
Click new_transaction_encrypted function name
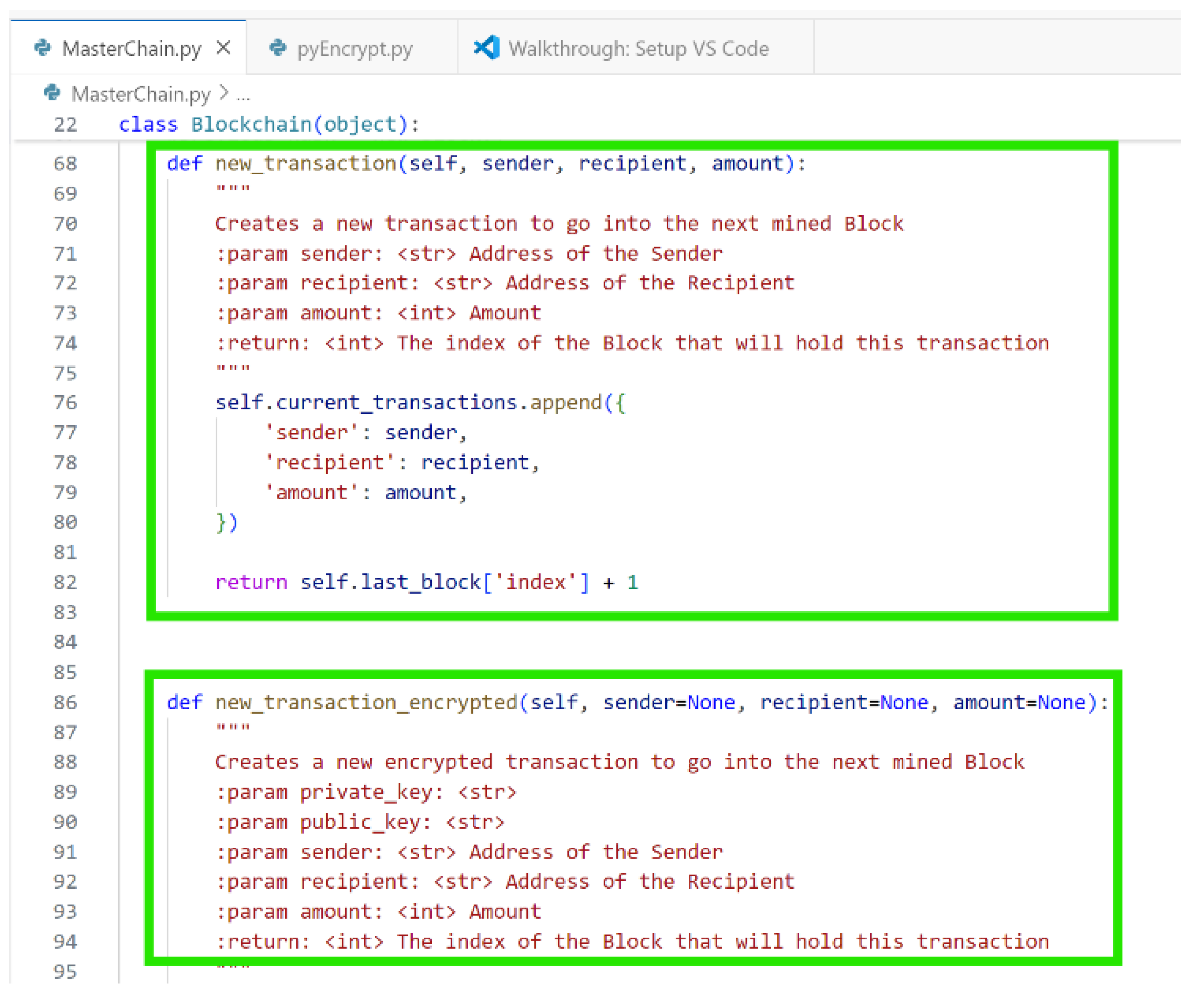366,702
